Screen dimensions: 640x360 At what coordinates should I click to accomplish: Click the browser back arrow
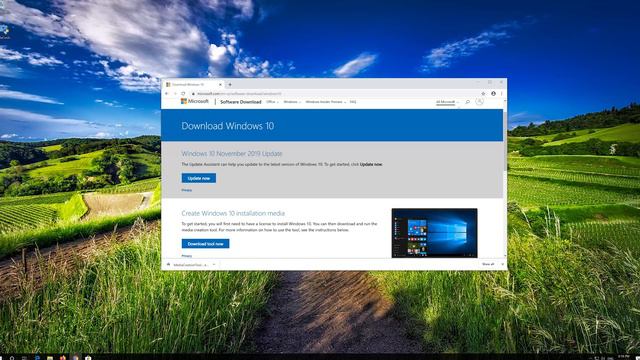pos(167,93)
